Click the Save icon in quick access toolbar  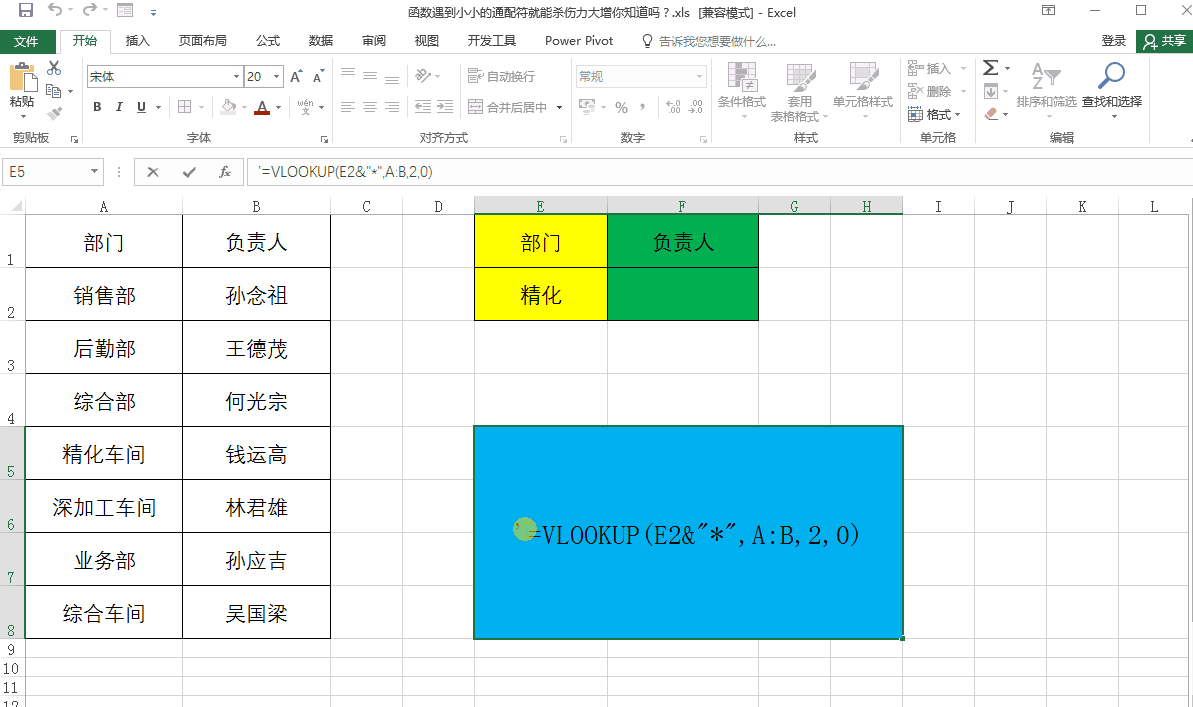[x=26, y=11]
